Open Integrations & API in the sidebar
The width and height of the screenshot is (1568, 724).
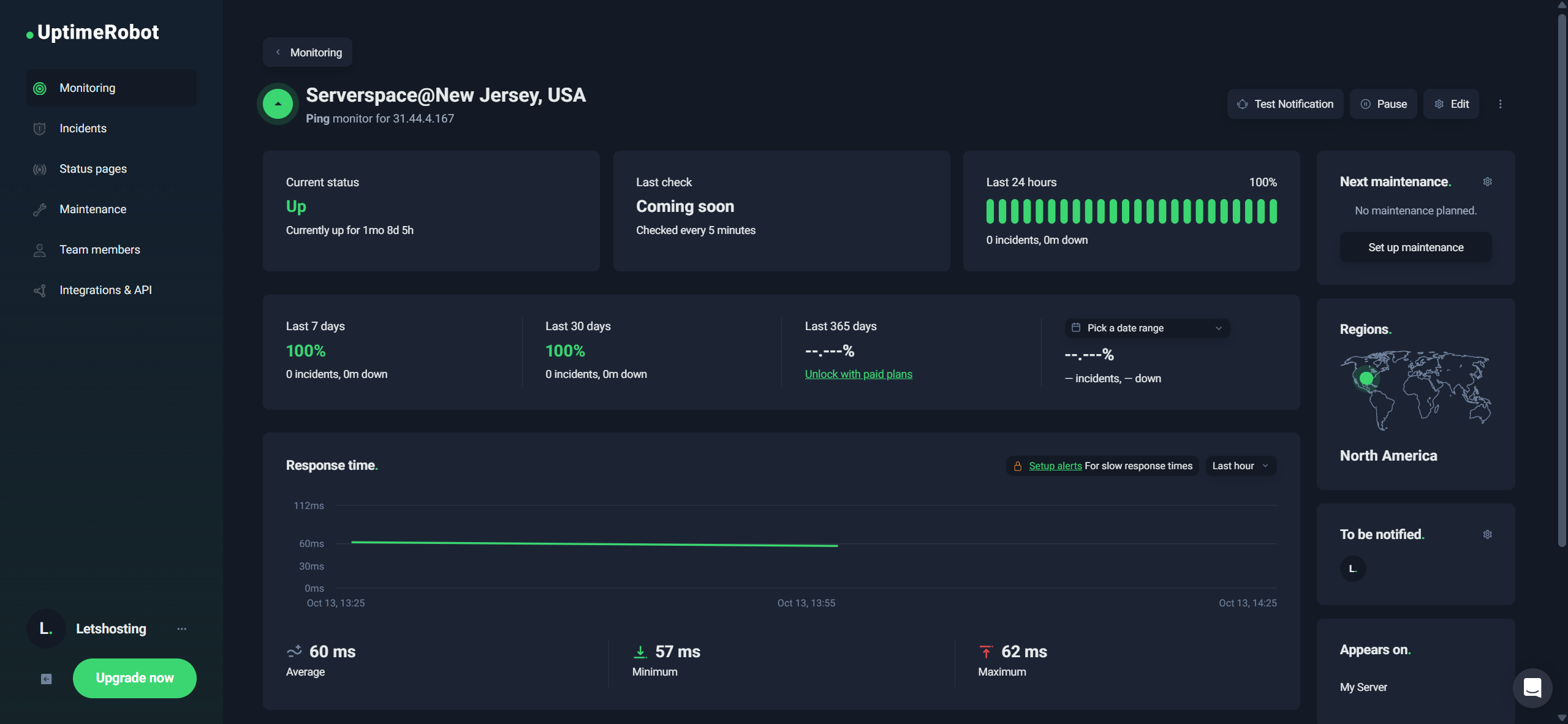coord(112,290)
